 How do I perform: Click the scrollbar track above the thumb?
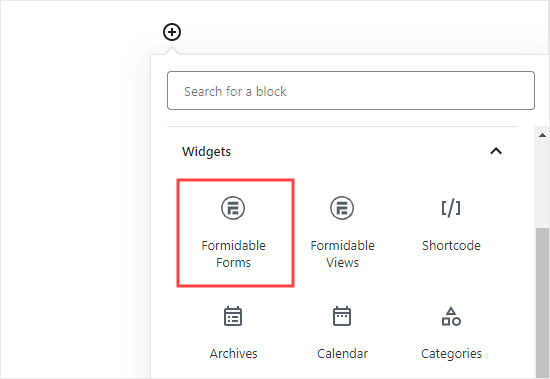pos(542,184)
